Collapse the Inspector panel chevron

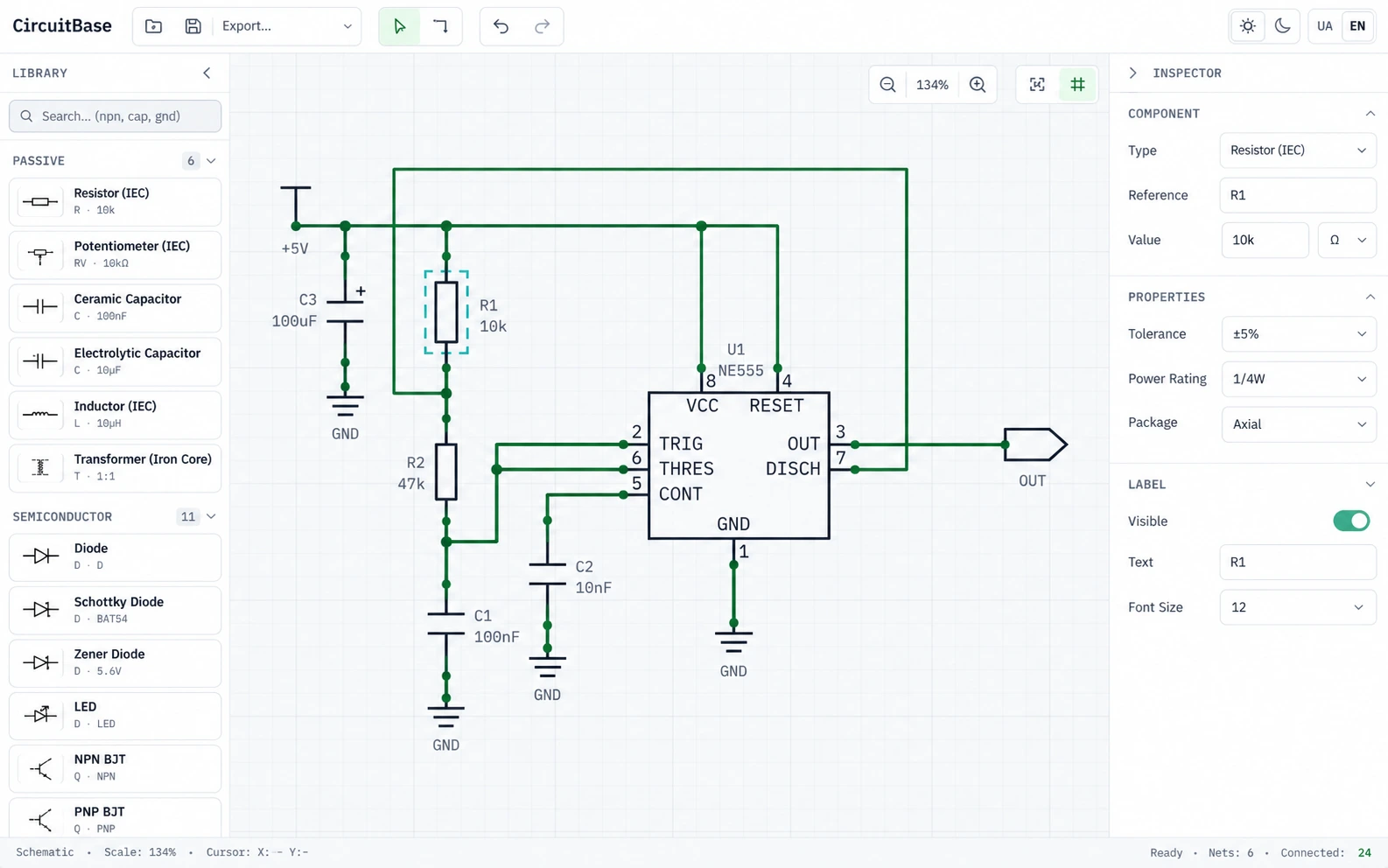[1132, 73]
